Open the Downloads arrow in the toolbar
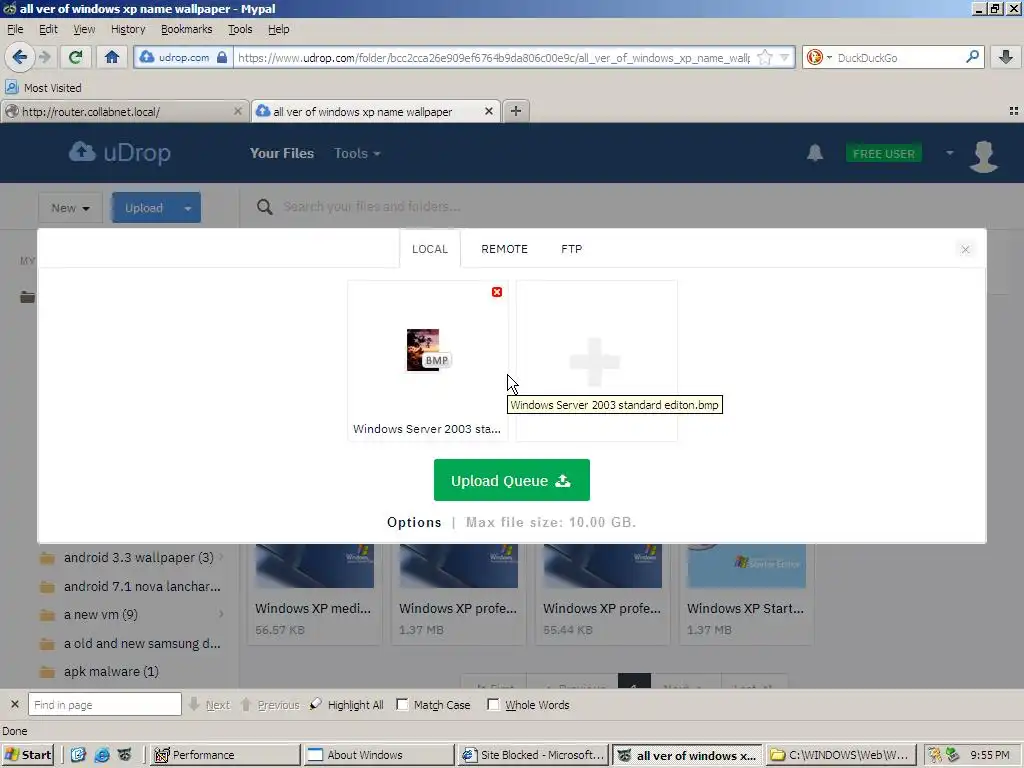 [1006, 57]
